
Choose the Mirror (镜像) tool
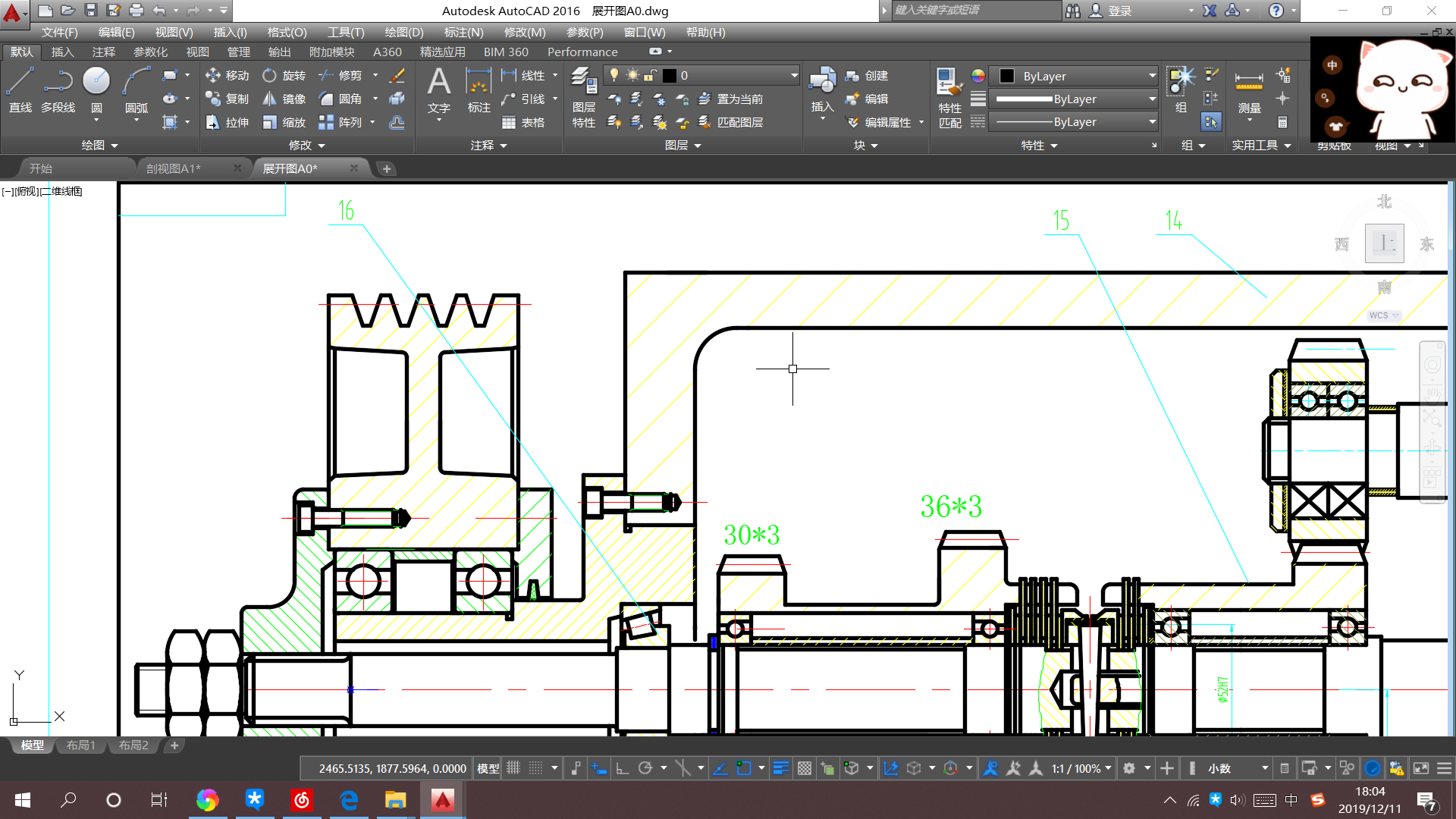(284, 99)
